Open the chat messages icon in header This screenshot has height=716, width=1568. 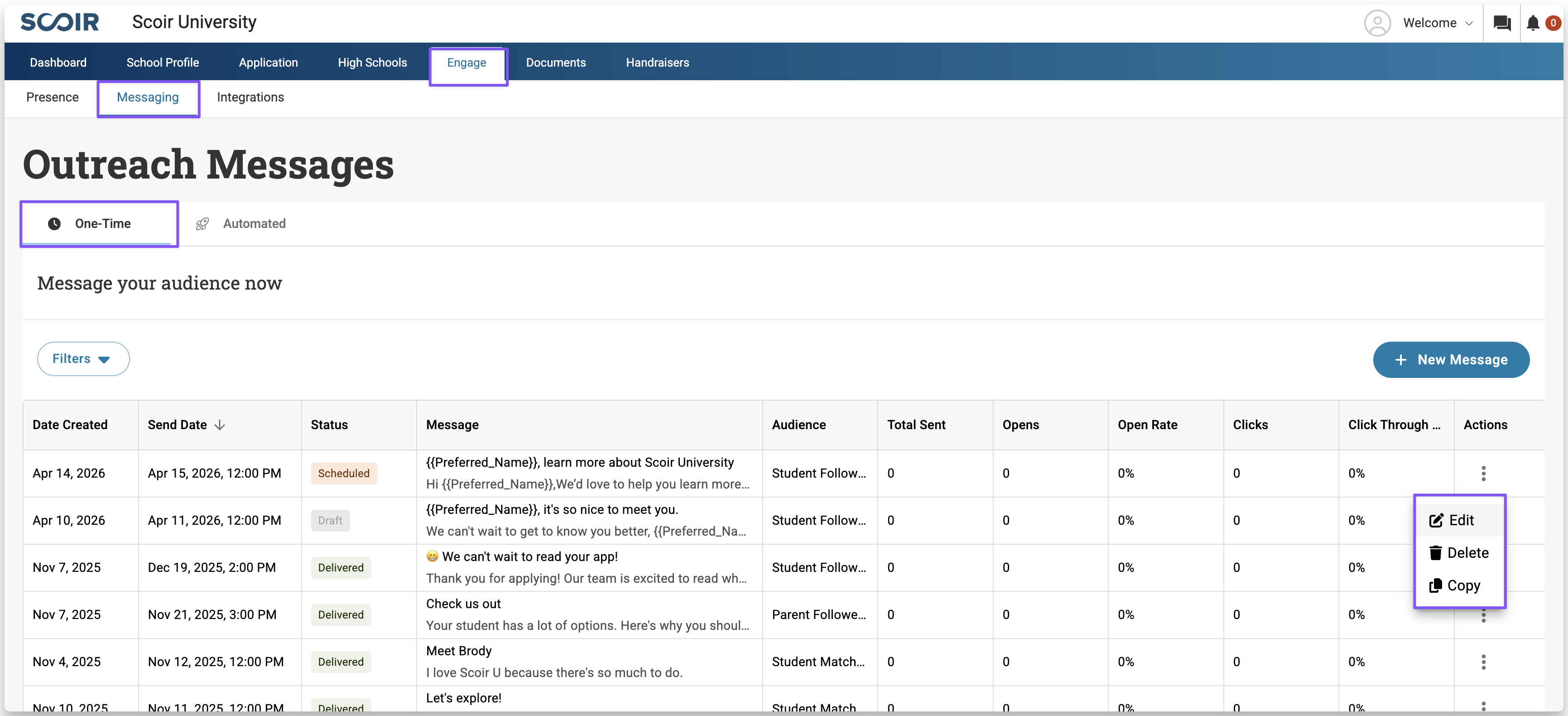1502,23
